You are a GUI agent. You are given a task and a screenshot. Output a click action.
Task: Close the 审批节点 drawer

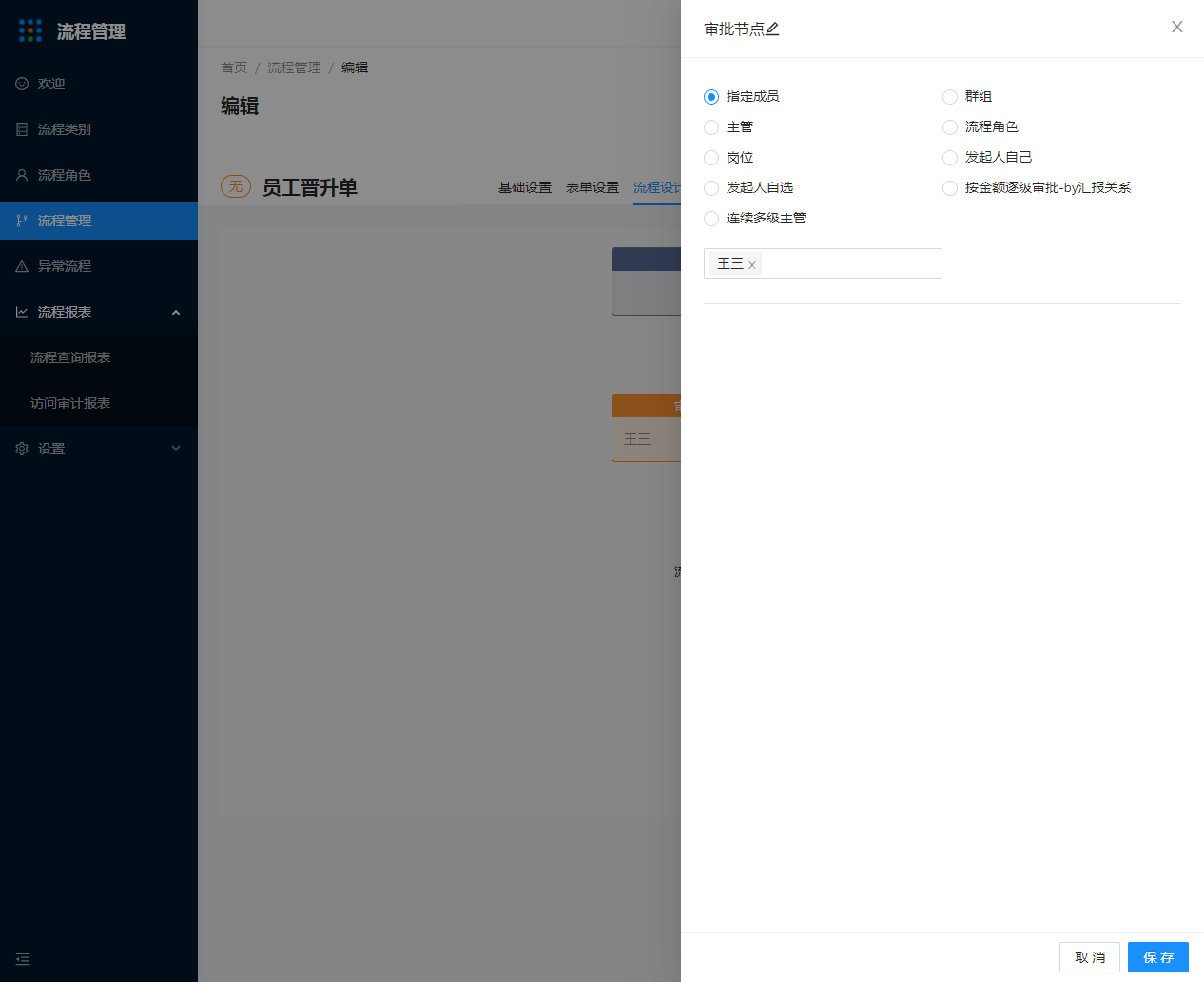pyautogui.click(x=1177, y=27)
